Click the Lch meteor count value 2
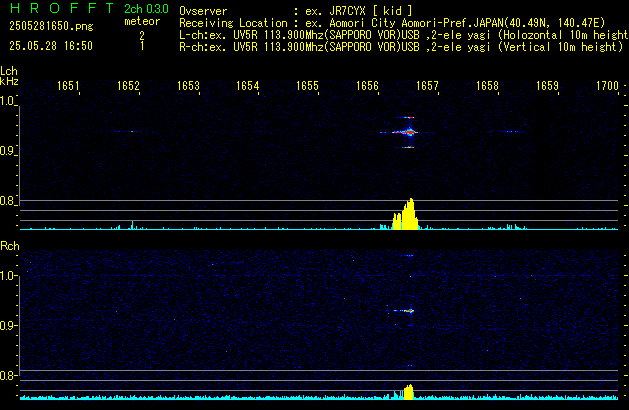This screenshot has width=629, height=410. (142, 35)
